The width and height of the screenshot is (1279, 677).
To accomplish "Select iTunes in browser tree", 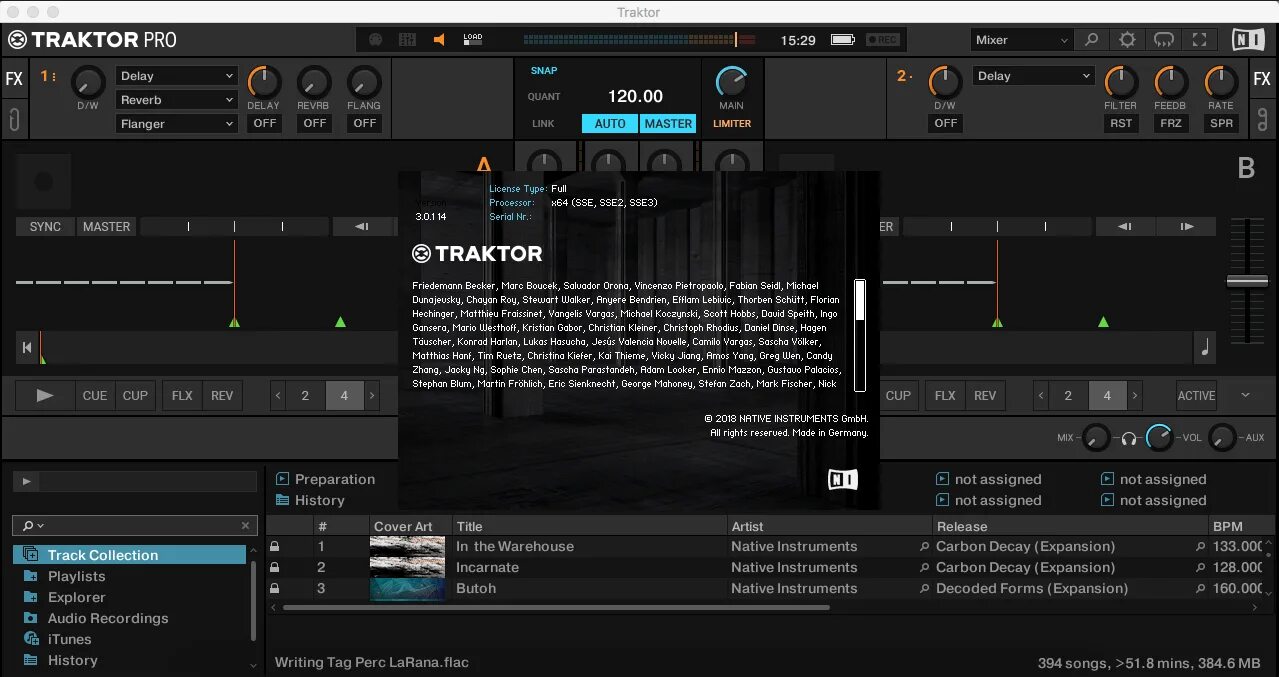I will click(69, 639).
